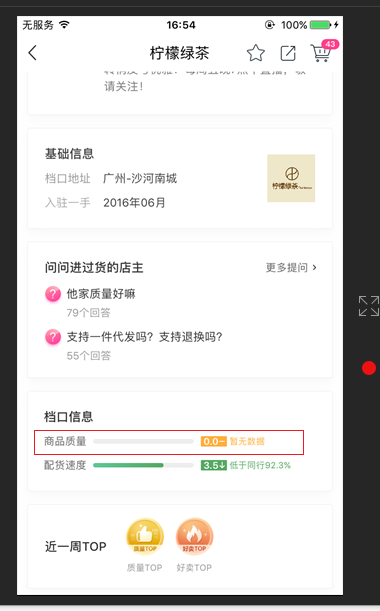Click the 商品质量 rating bar
Screen dimensions: 380x611
(x=143, y=441)
